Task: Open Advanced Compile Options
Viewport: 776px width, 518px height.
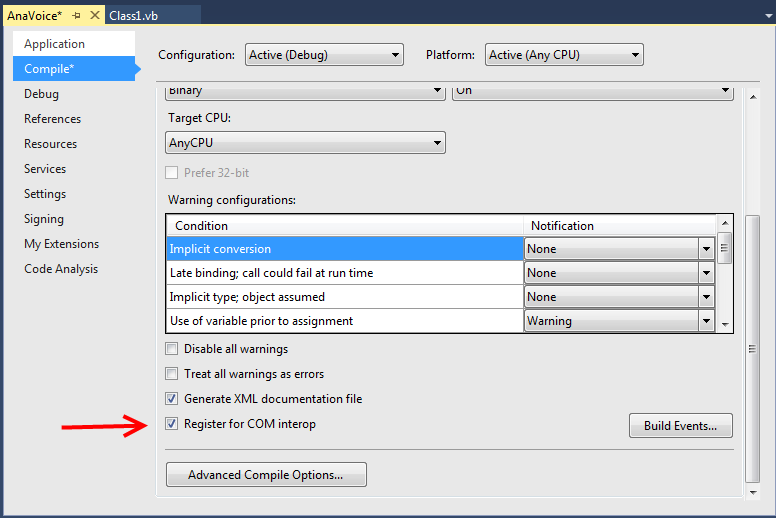Action: tap(266, 474)
